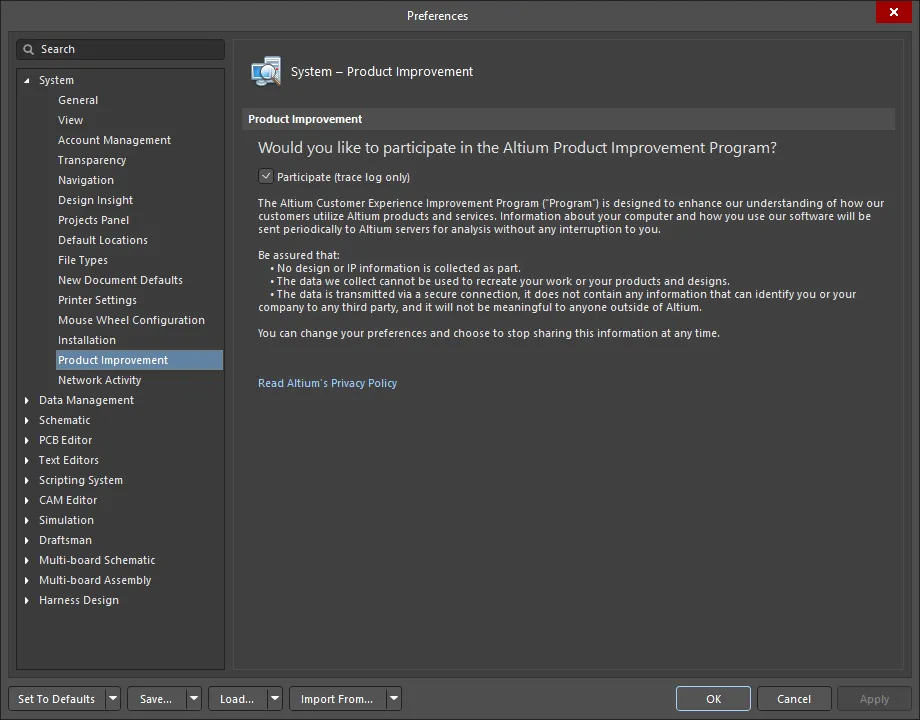Image resolution: width=920 pixels, height=720 pixels.
Task: Select the Account Management page
Action: [x=114, y=140]
